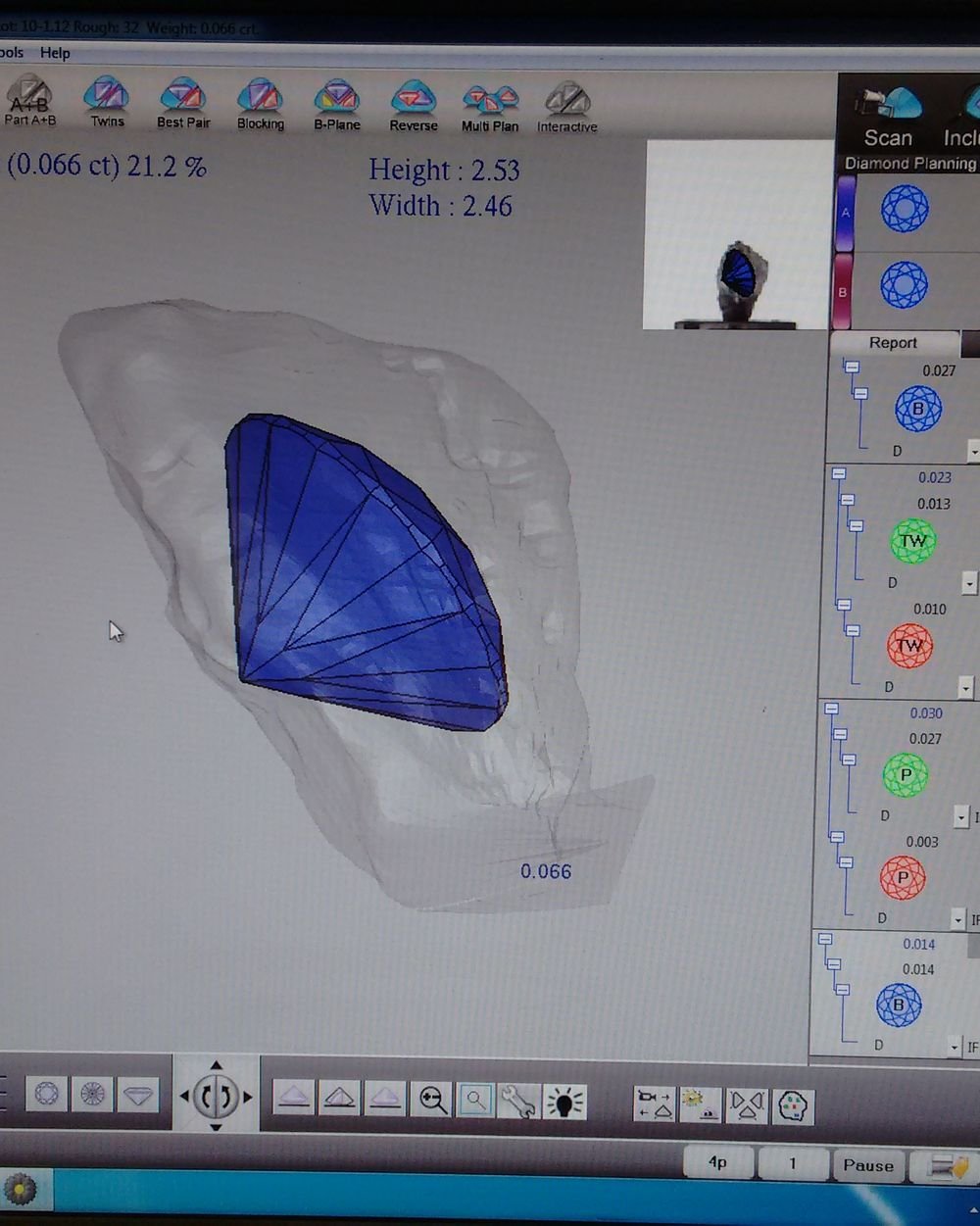Open the Report tab

893,343
